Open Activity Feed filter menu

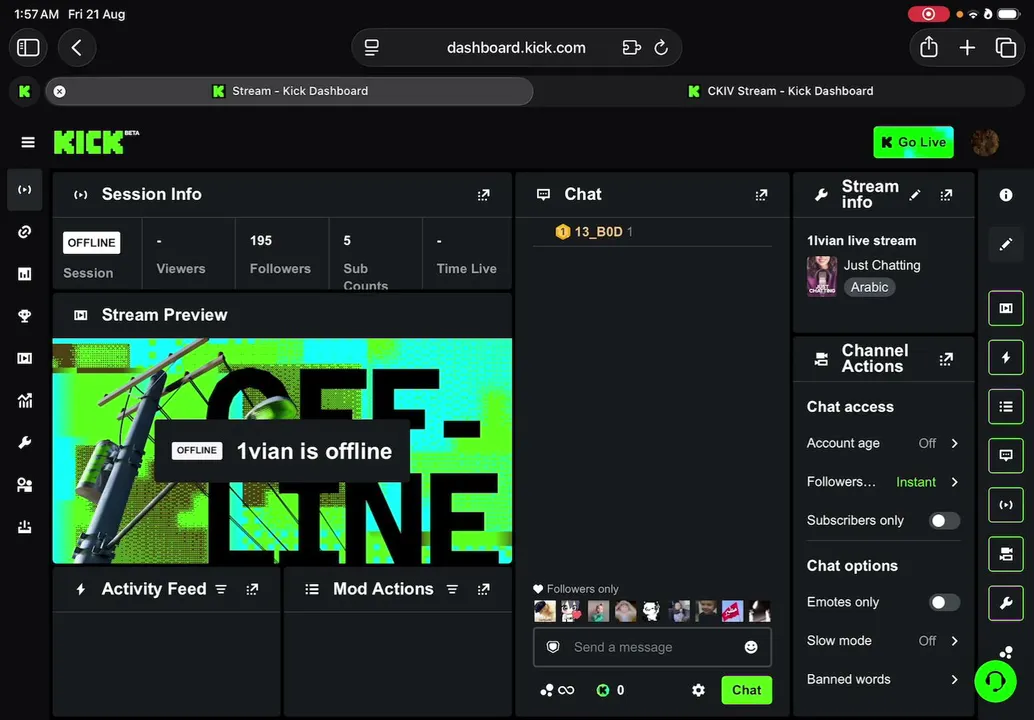pos(221,589)
